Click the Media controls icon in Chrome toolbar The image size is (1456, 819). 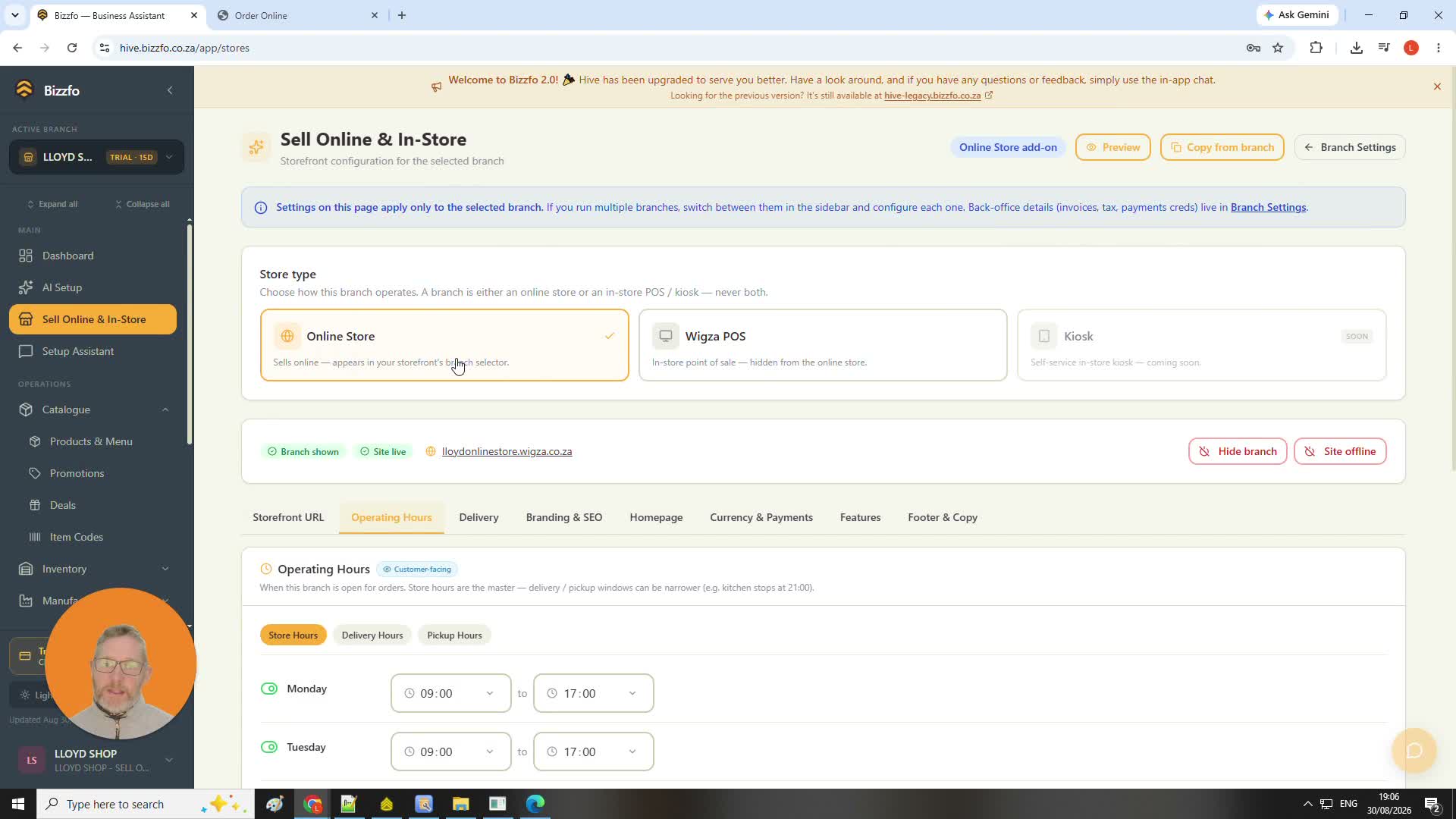coord(1384,48)
